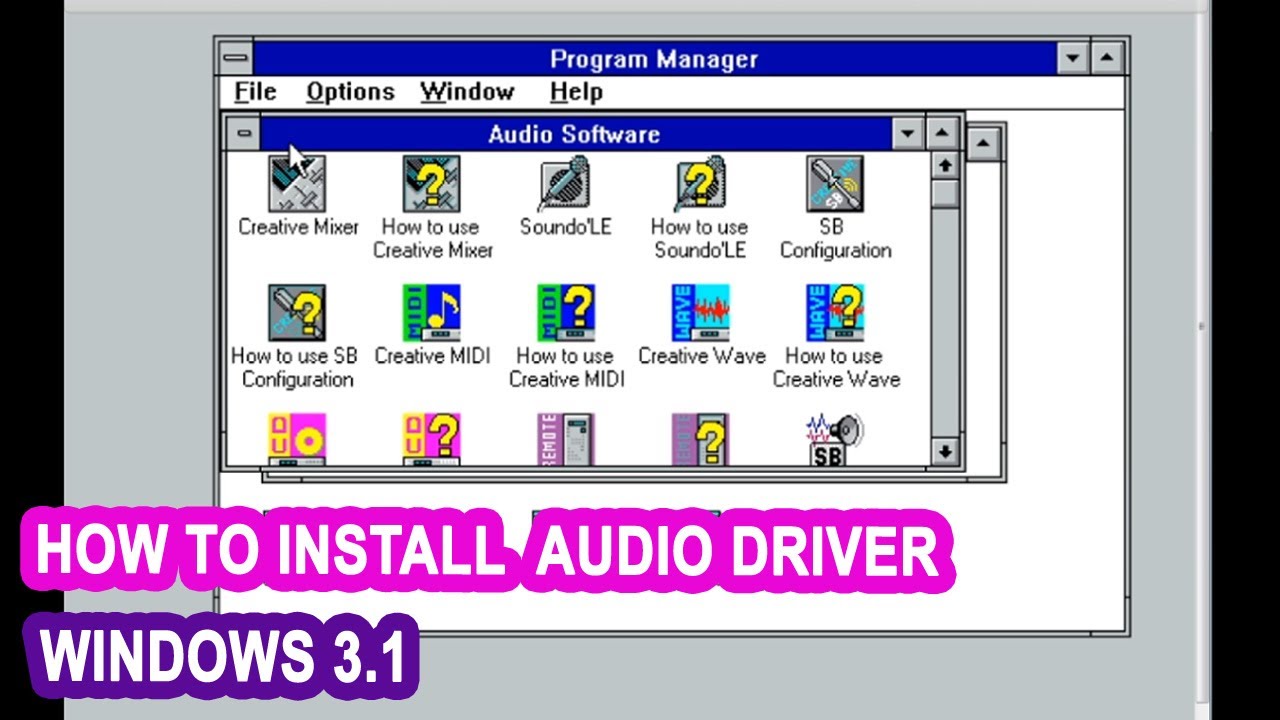
Task: Open the How to use Creative Mixer icon
Action: pyautogui.click(x=432, y=184)
